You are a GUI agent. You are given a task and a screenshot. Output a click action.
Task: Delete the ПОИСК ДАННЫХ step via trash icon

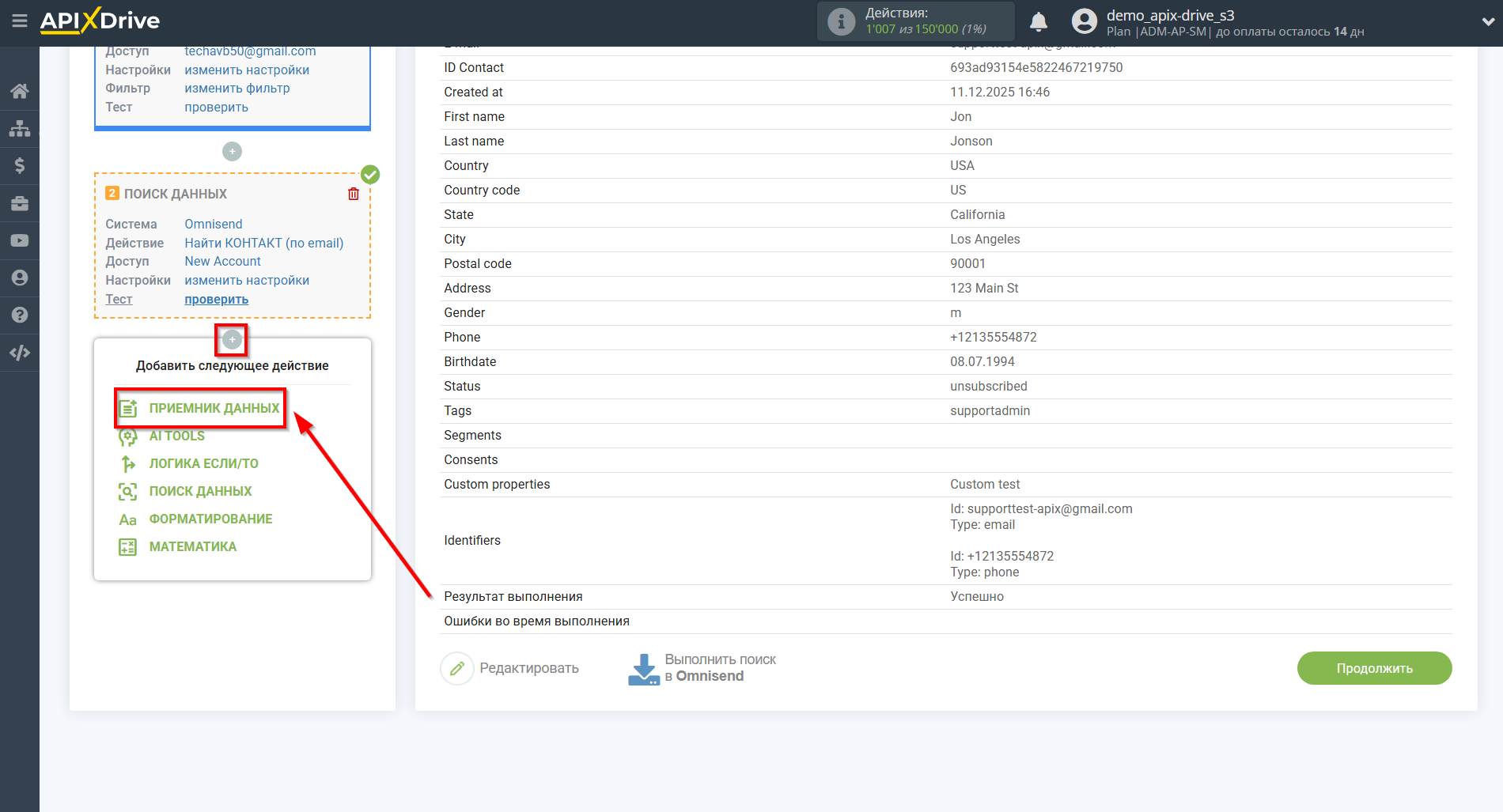tap(353, 193)
